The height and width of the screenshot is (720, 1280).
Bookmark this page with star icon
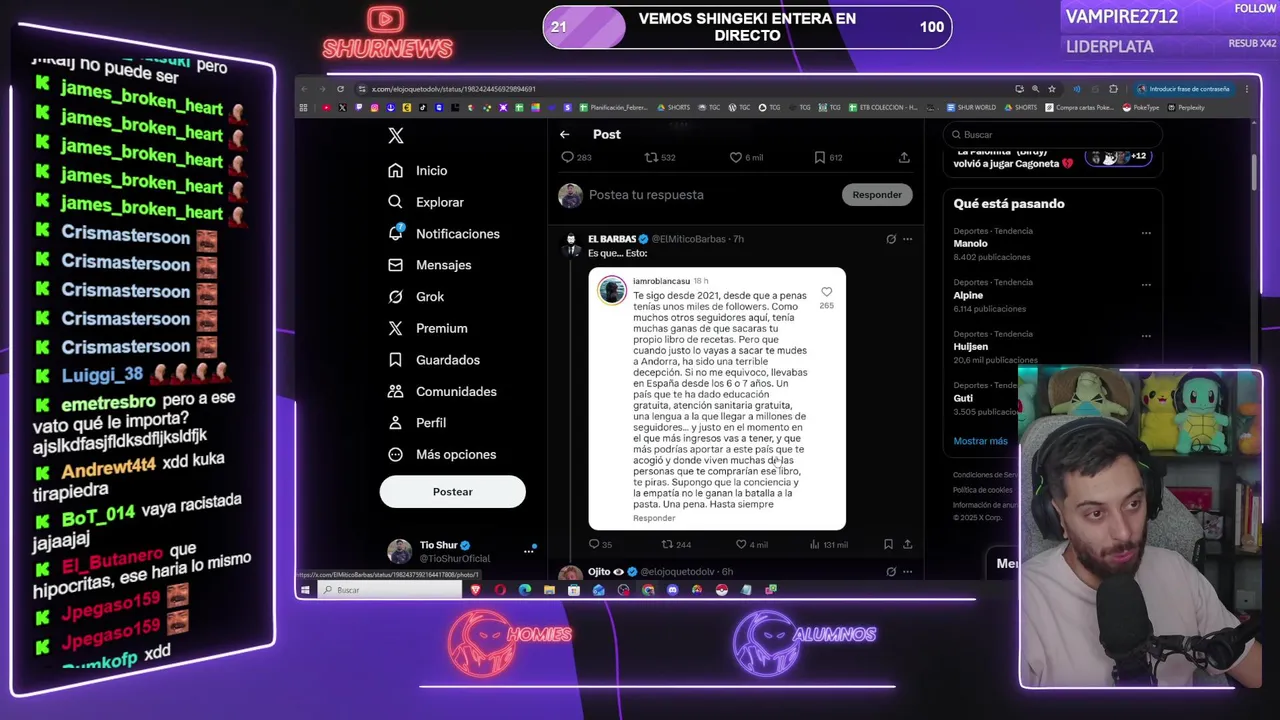click(x=1052, y=89)
